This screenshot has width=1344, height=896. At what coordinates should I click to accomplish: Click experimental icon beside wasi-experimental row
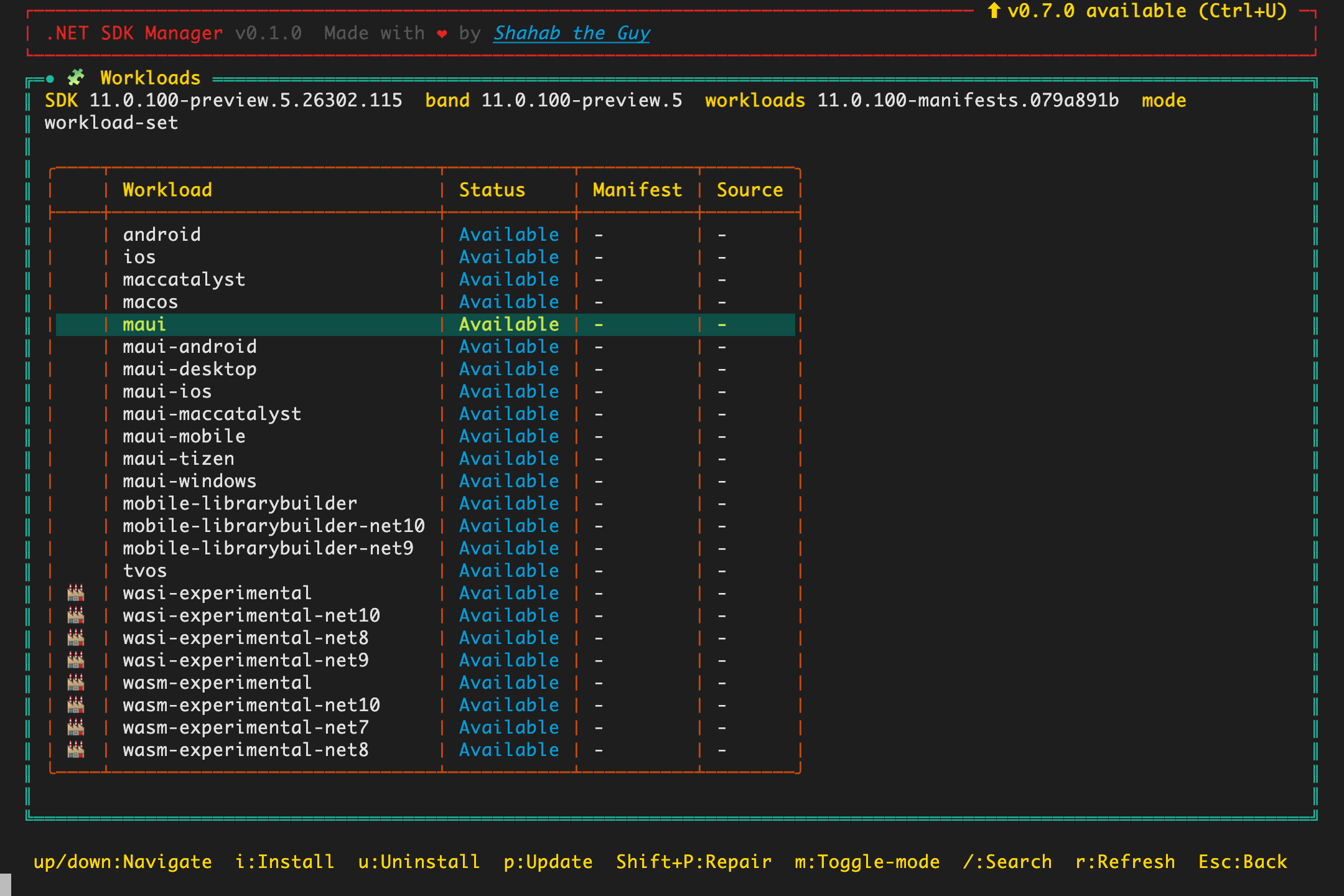click(76, 592)
